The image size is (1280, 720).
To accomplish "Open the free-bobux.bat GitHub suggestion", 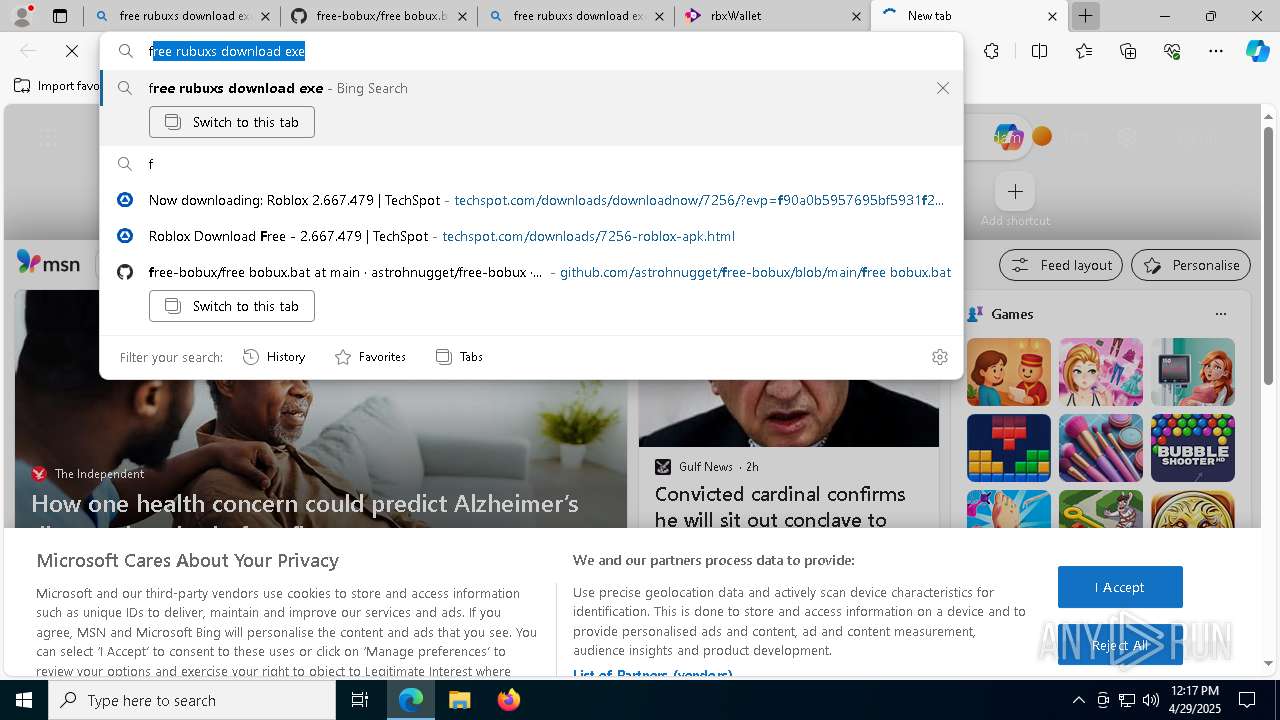I will (532, 272).
